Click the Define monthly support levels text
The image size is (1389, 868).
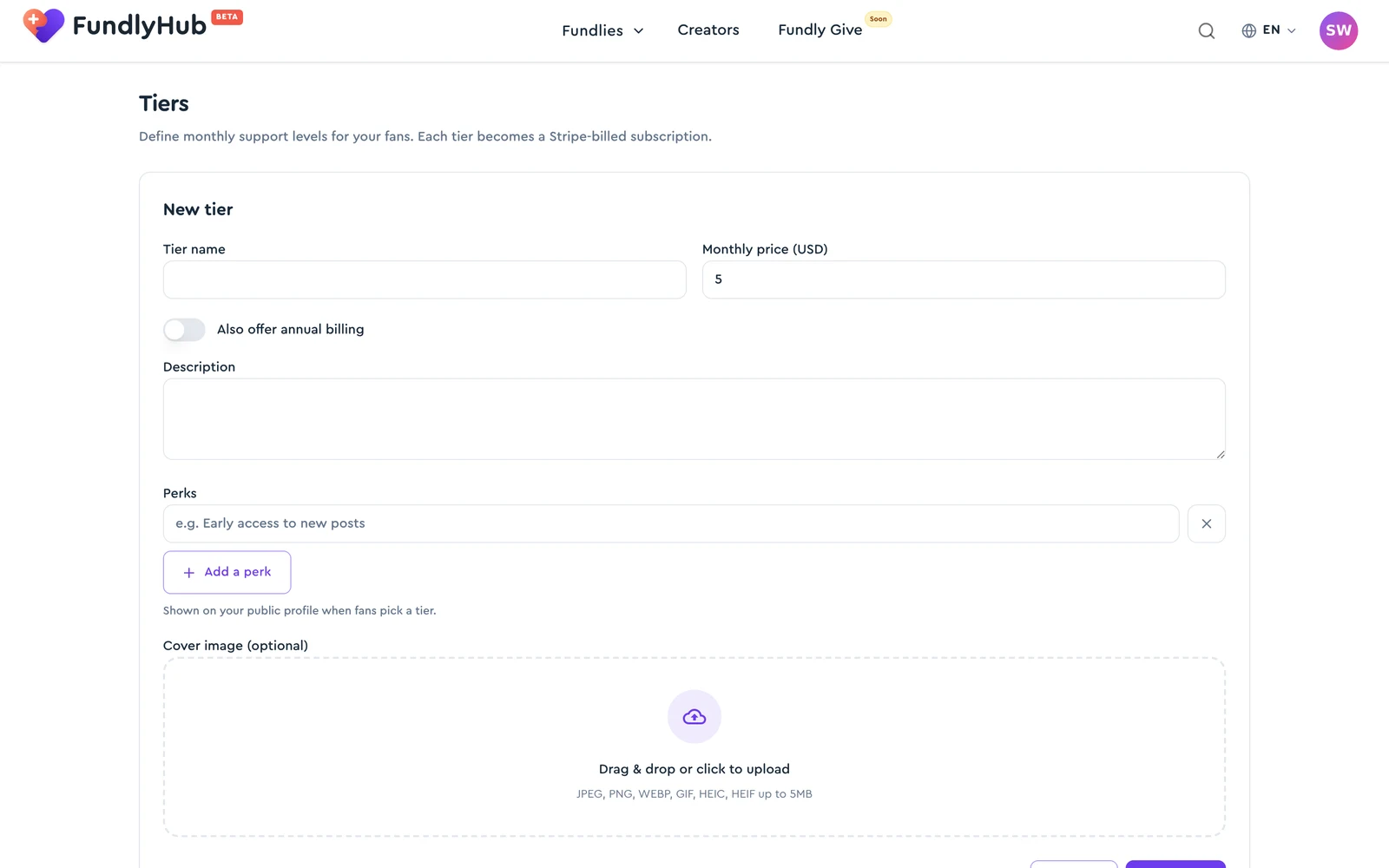click(425, 136)
